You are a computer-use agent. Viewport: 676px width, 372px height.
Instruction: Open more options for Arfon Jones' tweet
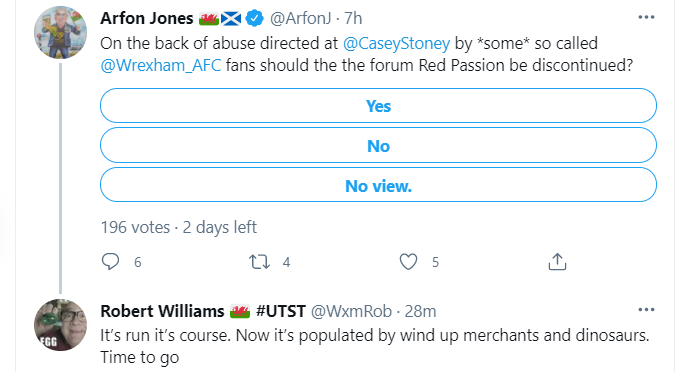(646, 17)
